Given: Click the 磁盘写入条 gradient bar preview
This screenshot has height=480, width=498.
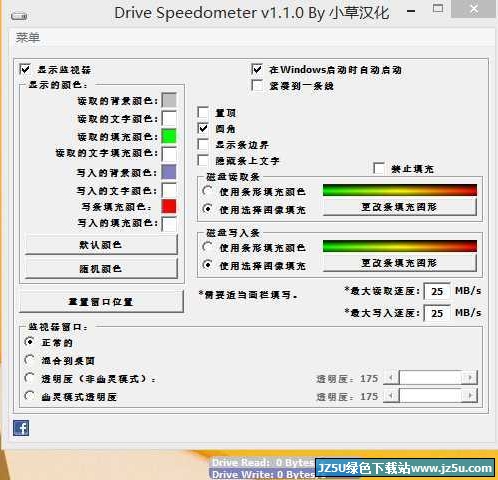Looking at the screenshot, I should pyautogui.click(x=400, y=246).
